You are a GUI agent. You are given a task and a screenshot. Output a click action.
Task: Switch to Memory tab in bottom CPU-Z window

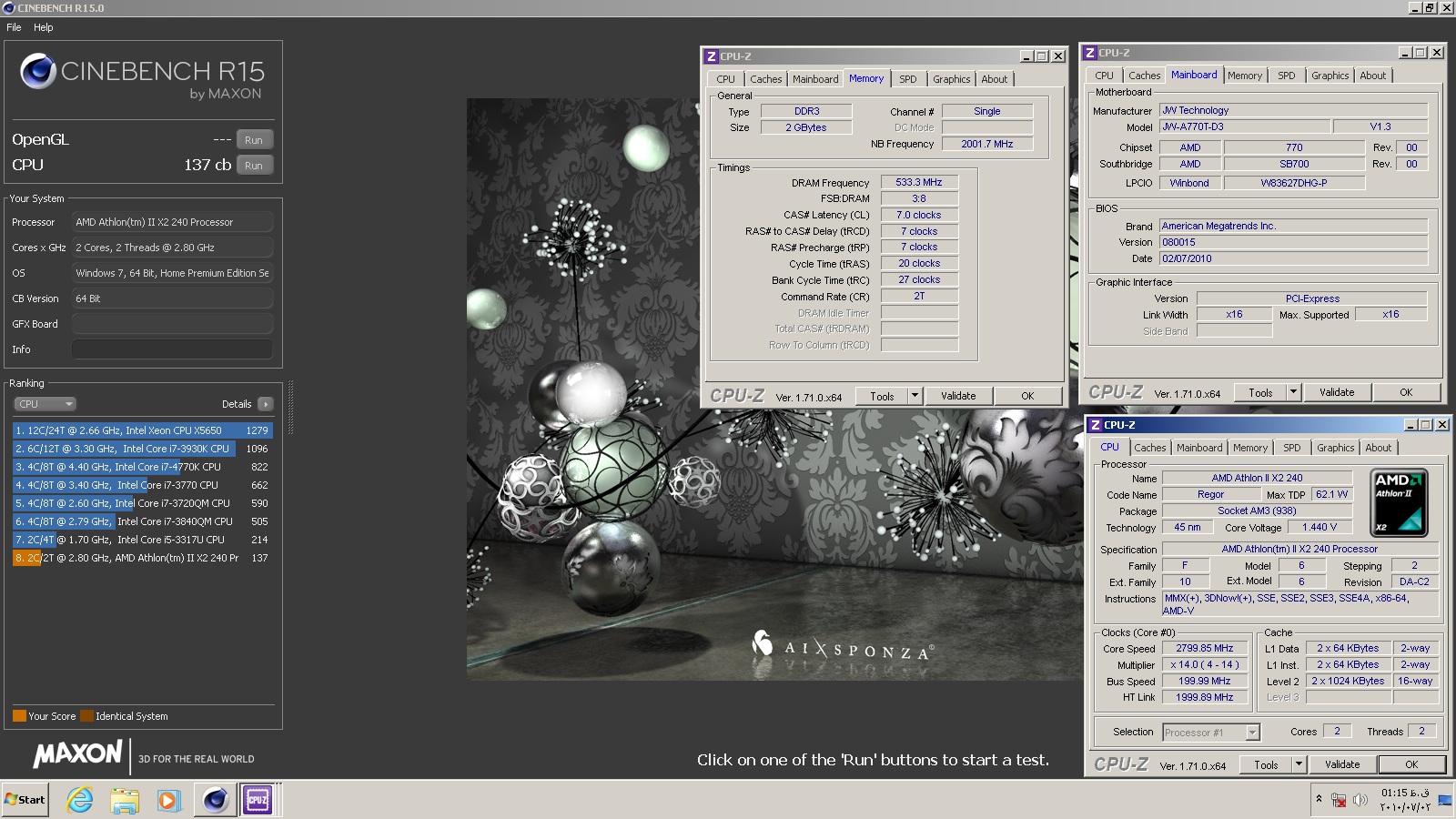[1249, 448]
